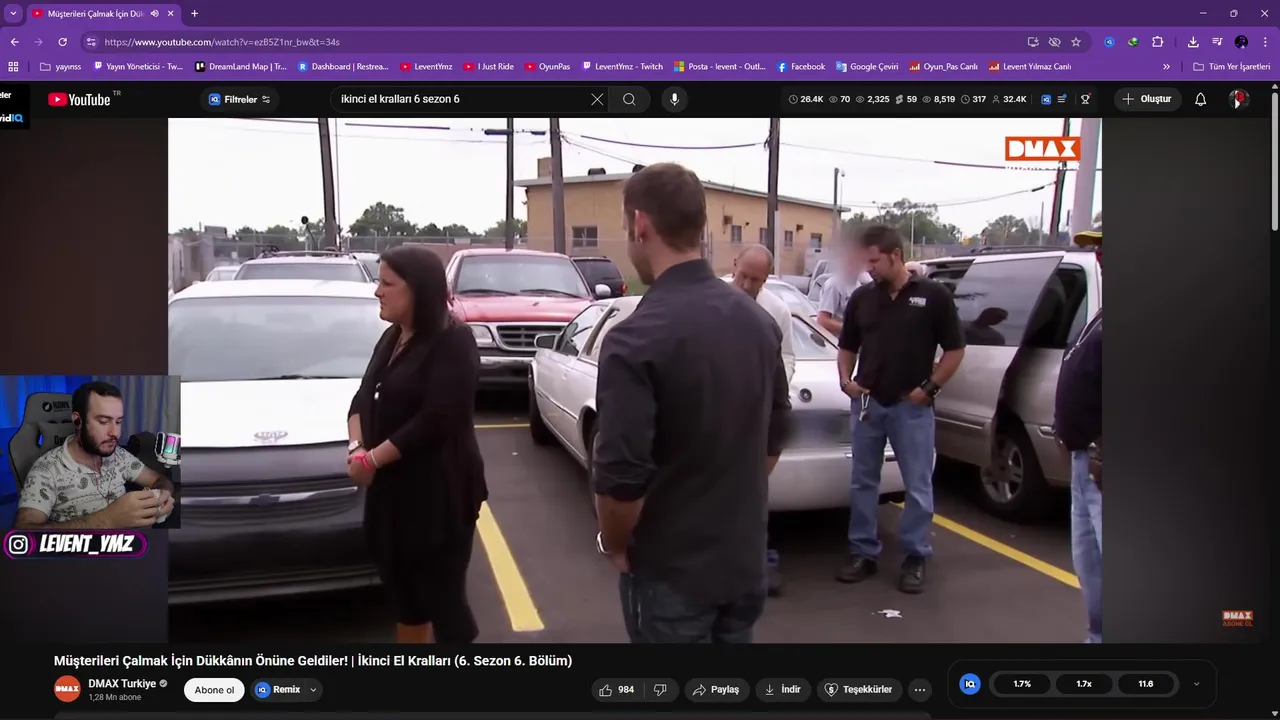
Task: Open Chrome three-dot menu
Action: coord(1265,42)
